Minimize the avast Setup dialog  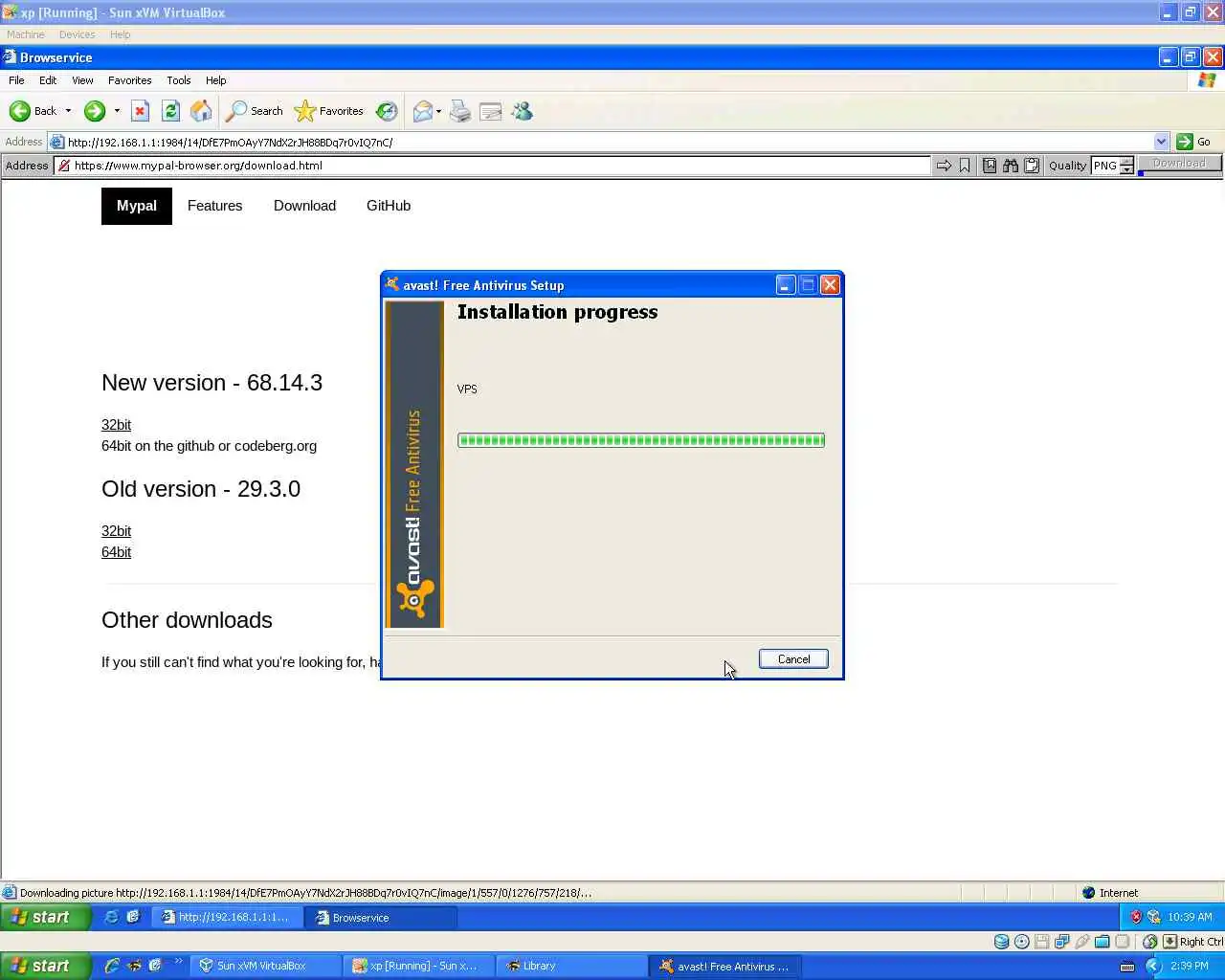786,285
